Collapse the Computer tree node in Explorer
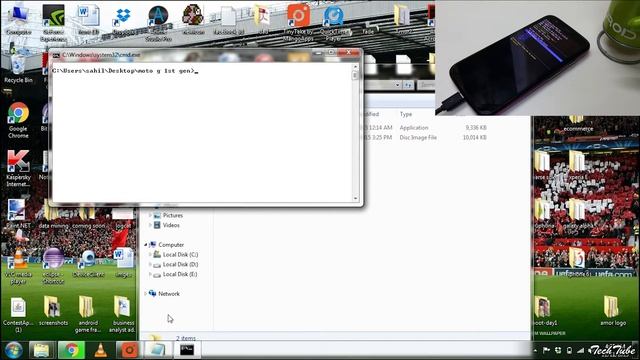 point(146,244)
